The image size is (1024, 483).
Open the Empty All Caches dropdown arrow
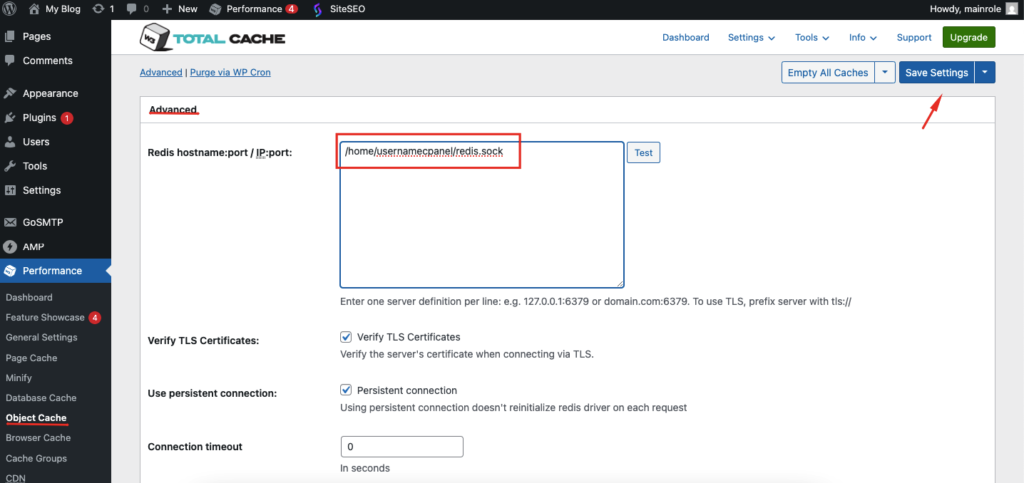[x=884, y=72]
